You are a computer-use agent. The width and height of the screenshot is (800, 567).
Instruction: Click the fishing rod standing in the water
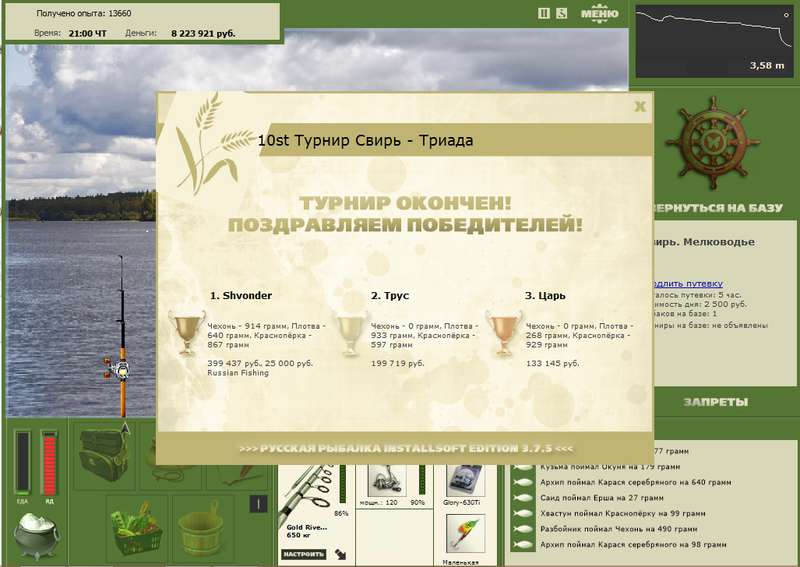tap(120, 337)
